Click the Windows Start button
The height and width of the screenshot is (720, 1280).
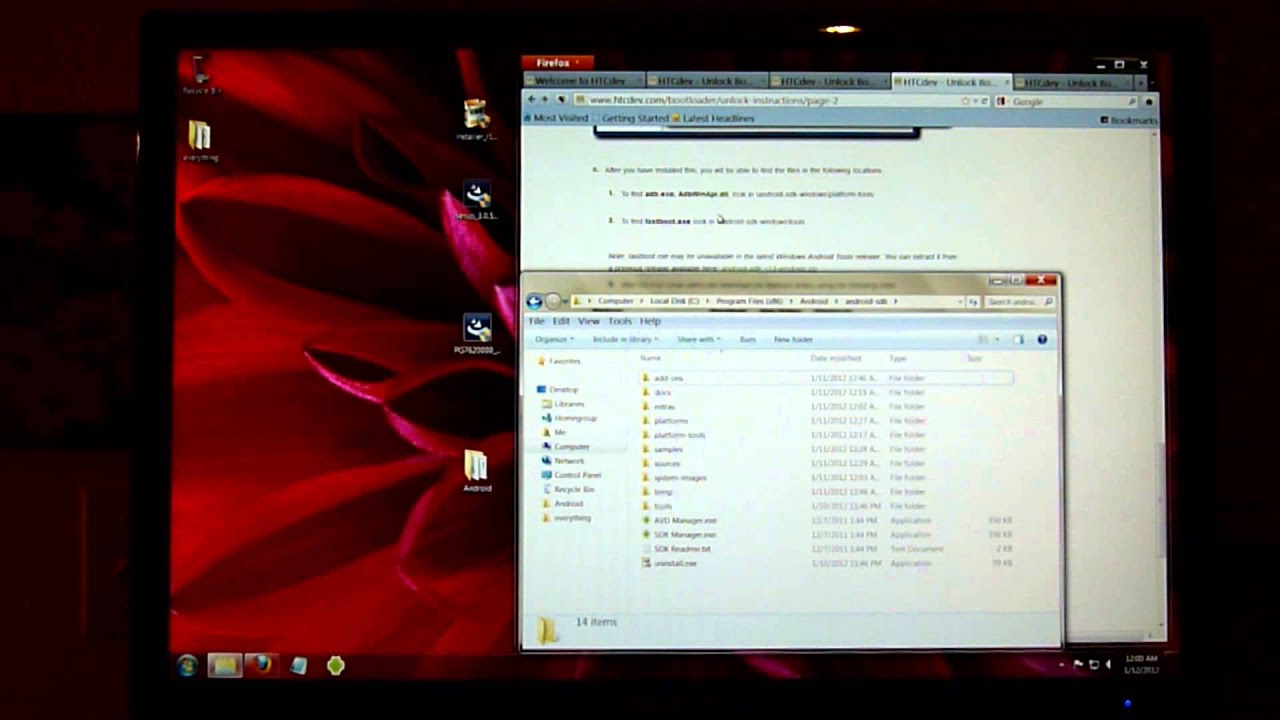coord(187,665)
